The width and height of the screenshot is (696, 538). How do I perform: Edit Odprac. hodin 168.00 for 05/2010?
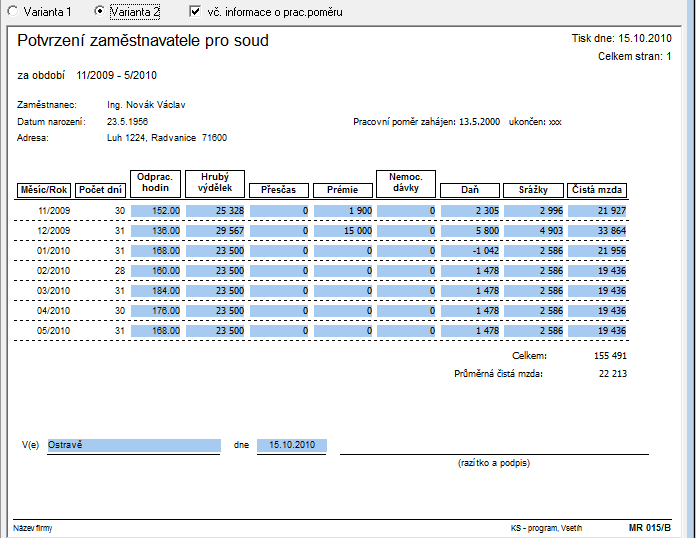pos(156,331)
